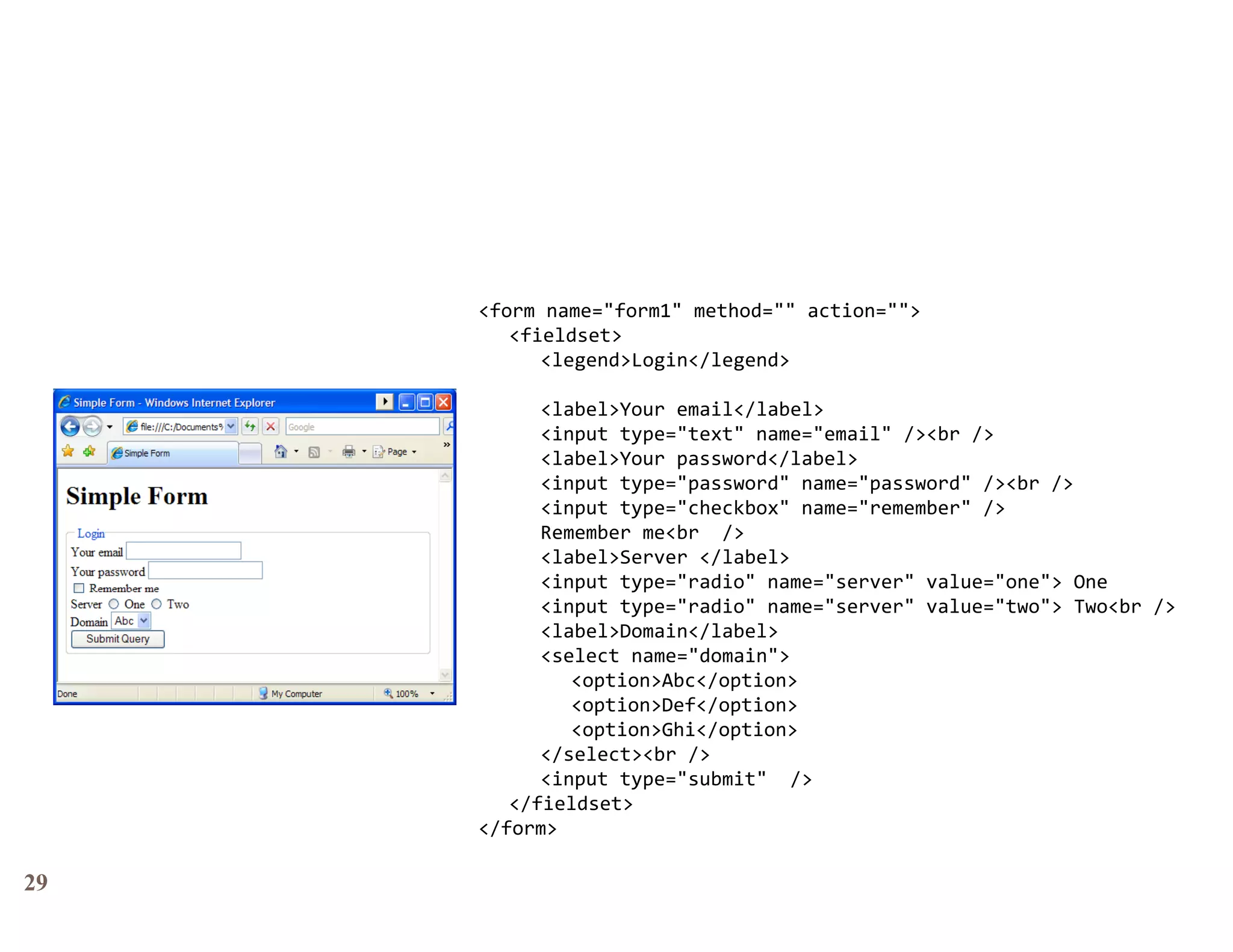The height and width of the screenshot is (952, 1233).
Task: Open the address bar dropdown arrow
Action: [231, 427]
